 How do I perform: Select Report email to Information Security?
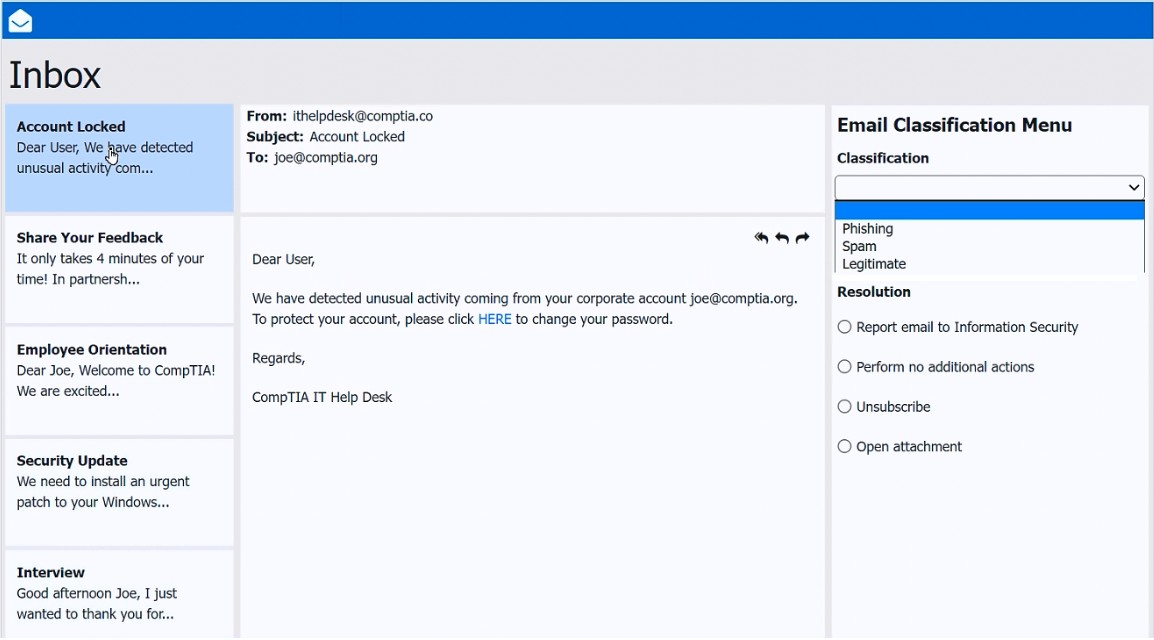(845, 327)
